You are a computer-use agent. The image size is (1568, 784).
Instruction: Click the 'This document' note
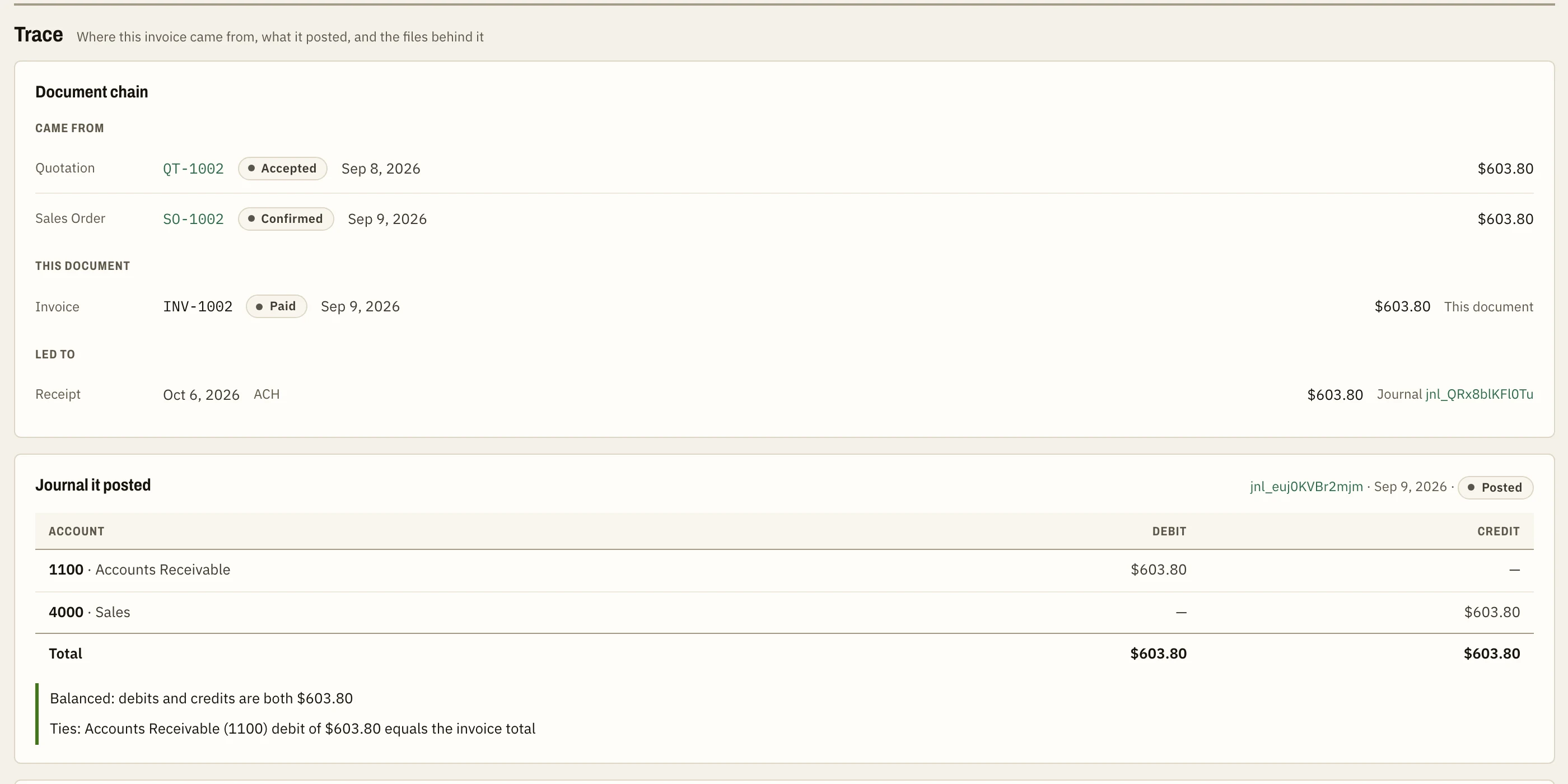pyautogui.click(x=1489, y=307)
